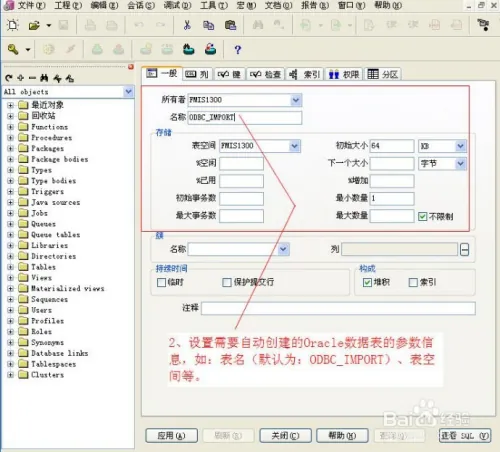This screenshot has height=452, width=500.
Task: Switch to the 权限 Privileges tab
Action: click(x=344, y=74)
